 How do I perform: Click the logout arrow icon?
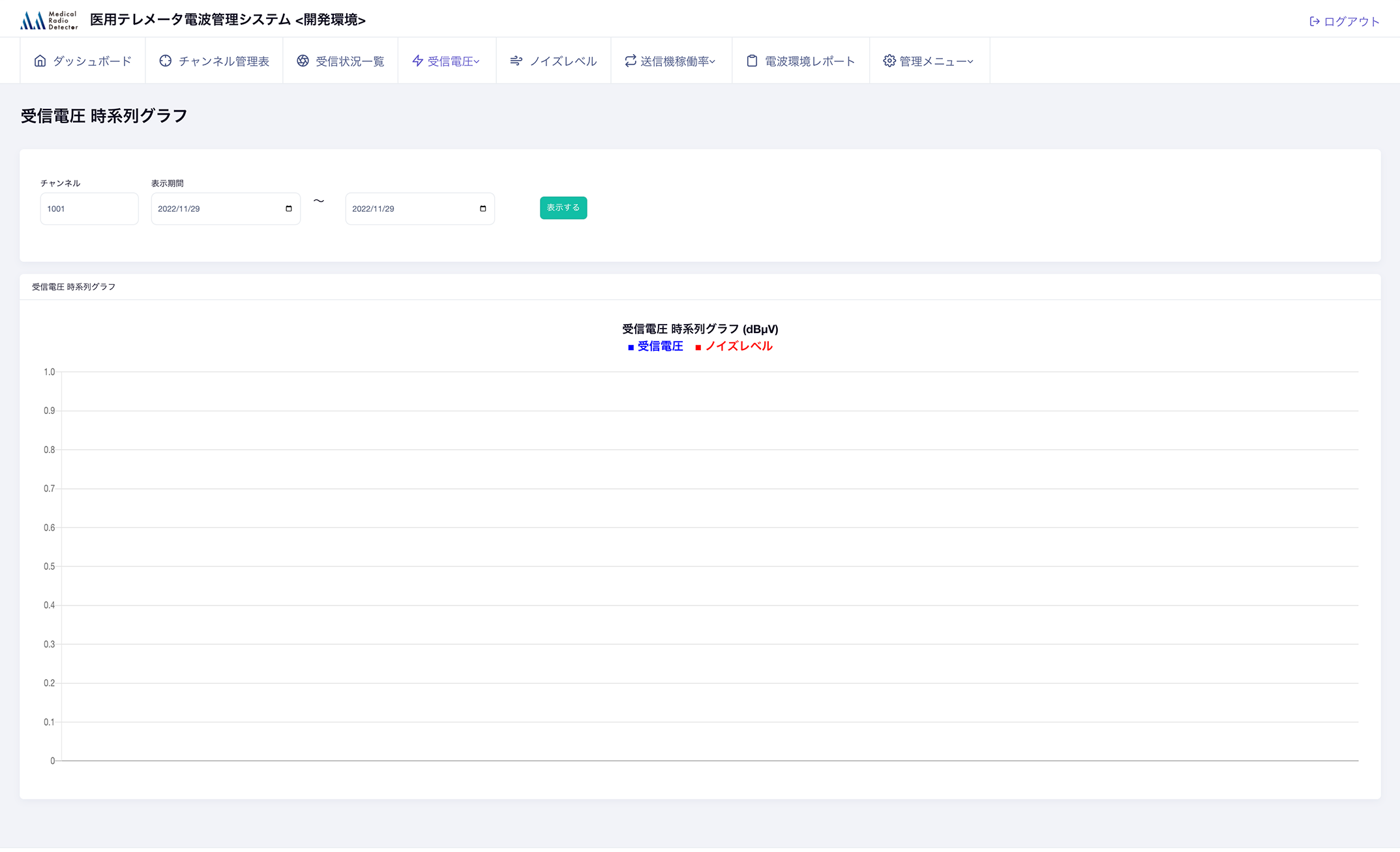tap(1315, 22)
